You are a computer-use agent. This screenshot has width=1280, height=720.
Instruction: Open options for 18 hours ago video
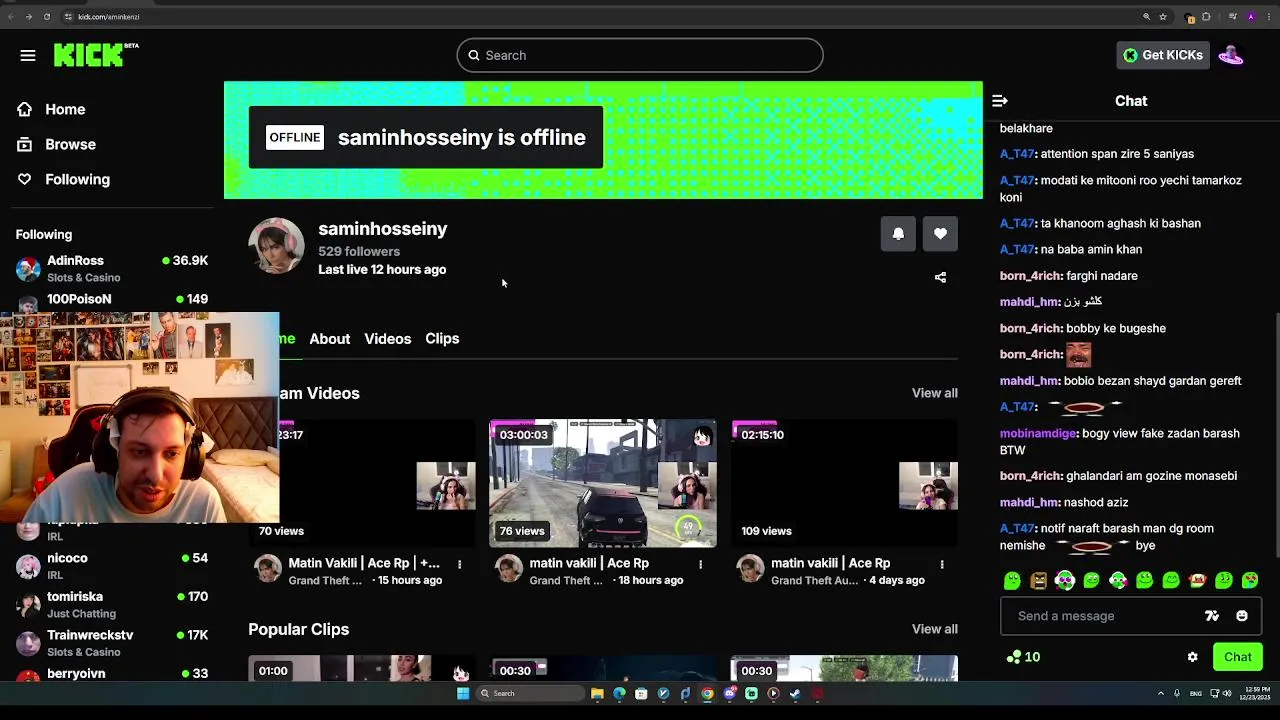pos(700,565)
